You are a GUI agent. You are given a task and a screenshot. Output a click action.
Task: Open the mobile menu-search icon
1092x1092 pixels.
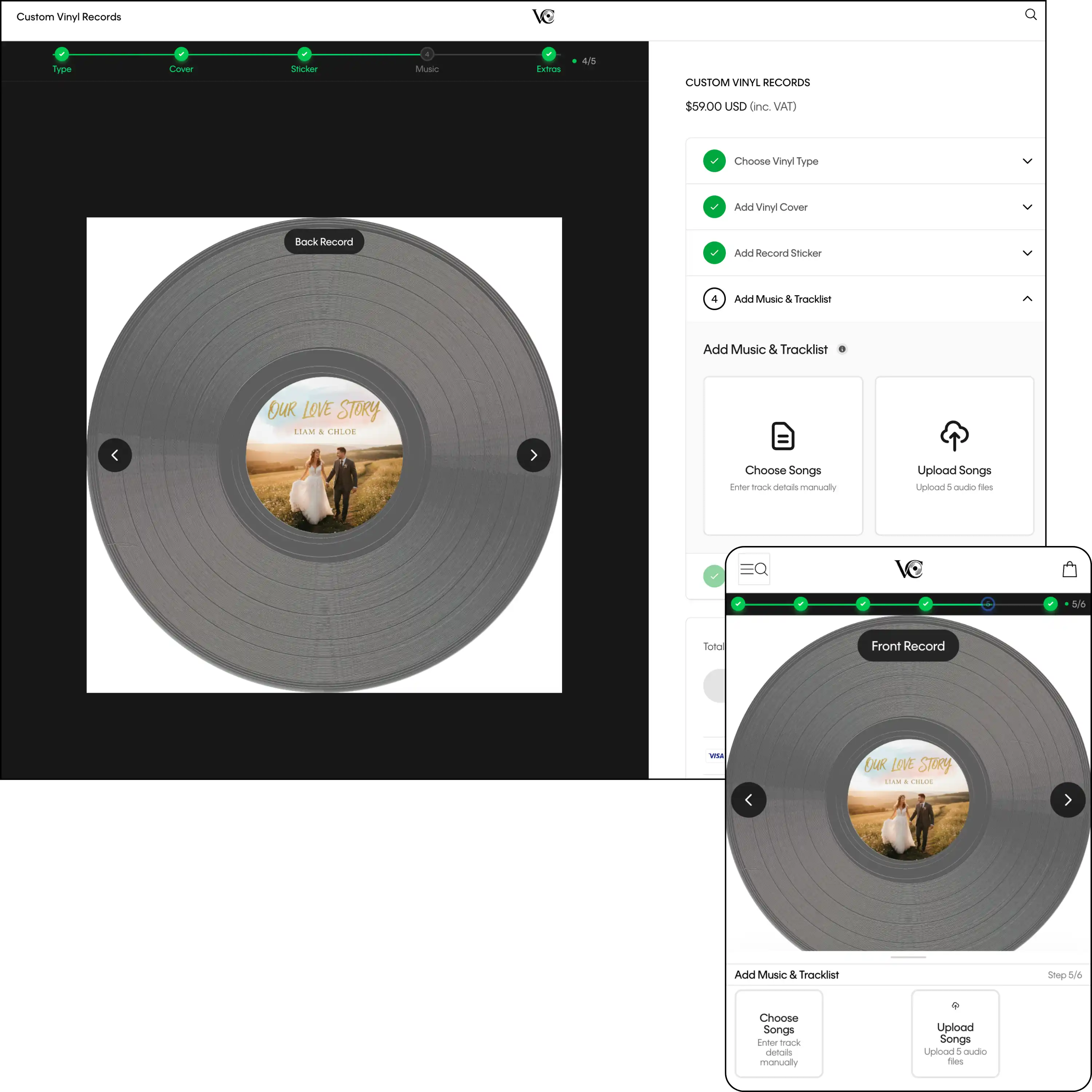coord(753,569)
